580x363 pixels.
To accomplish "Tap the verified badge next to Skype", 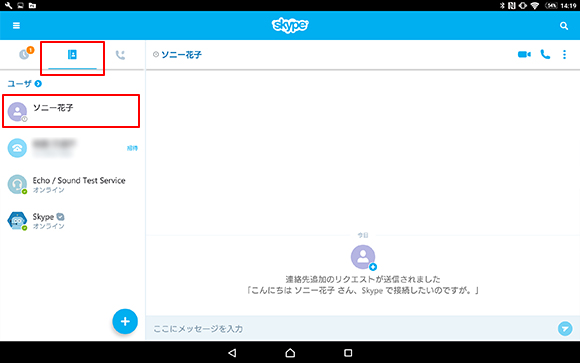I will coord(60,217).
